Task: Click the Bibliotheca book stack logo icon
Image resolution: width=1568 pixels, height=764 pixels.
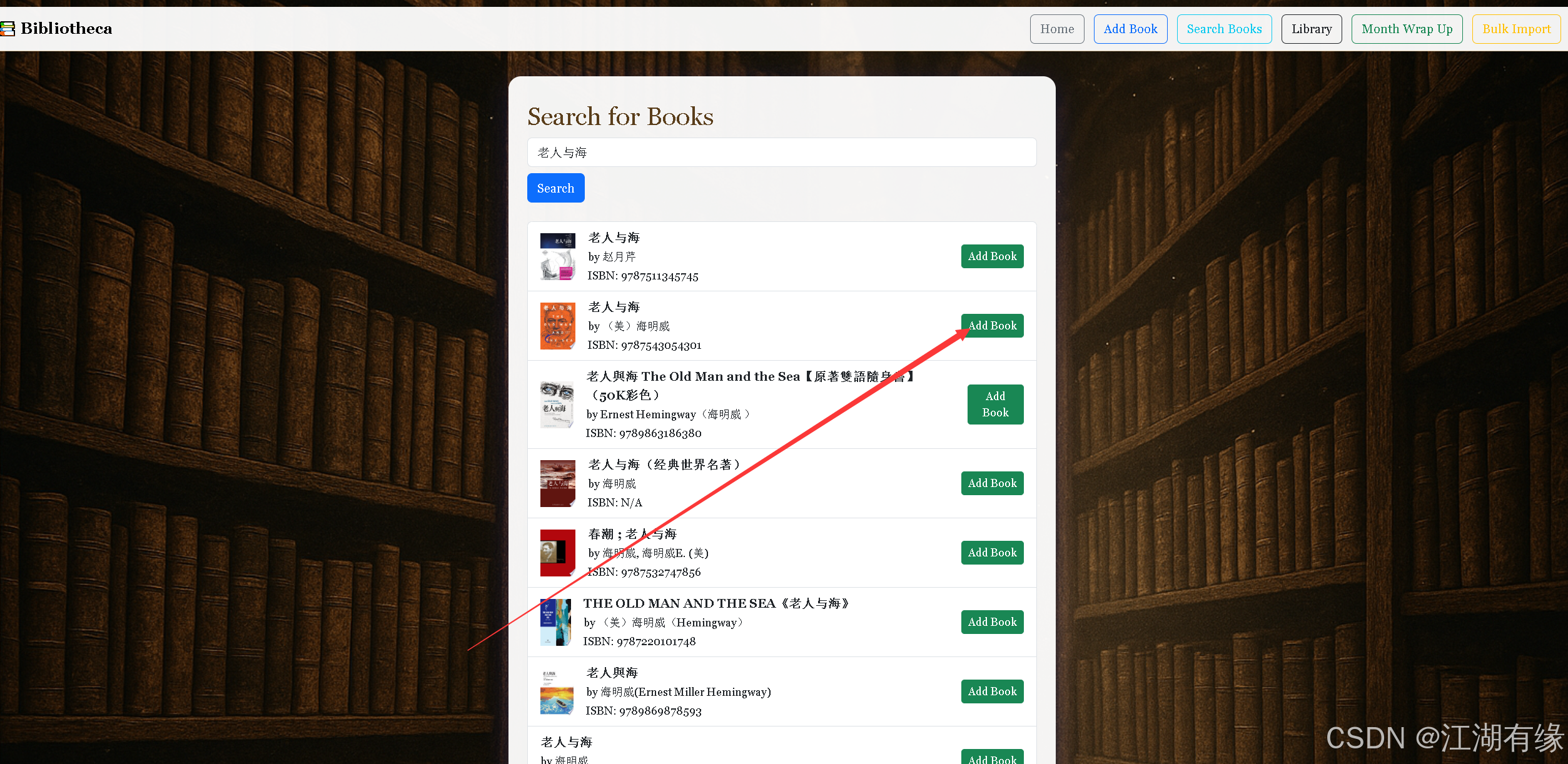Action: 8,28
